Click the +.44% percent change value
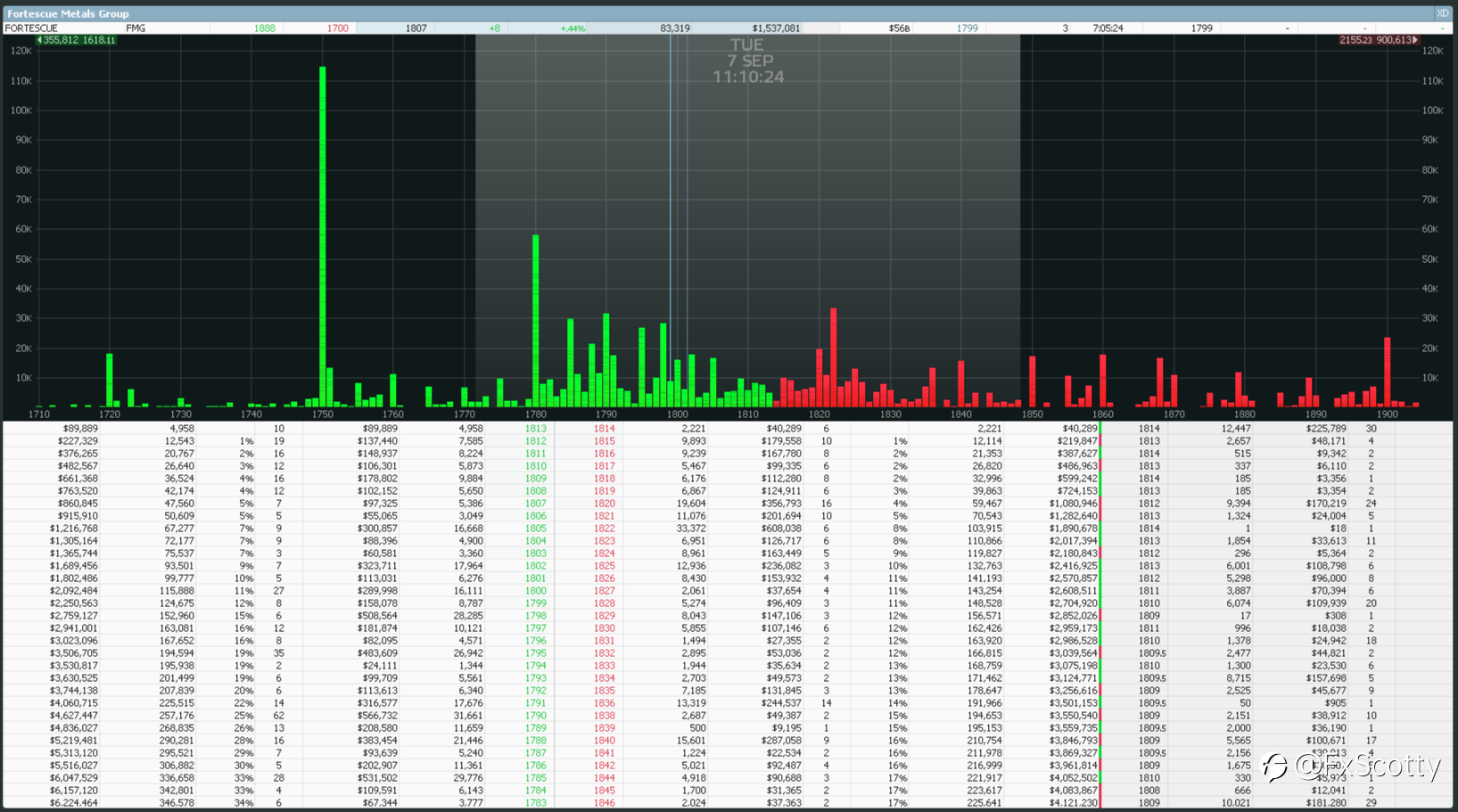Image resolution: width=1458 pixels, height=812 pixels. [572, 29]
